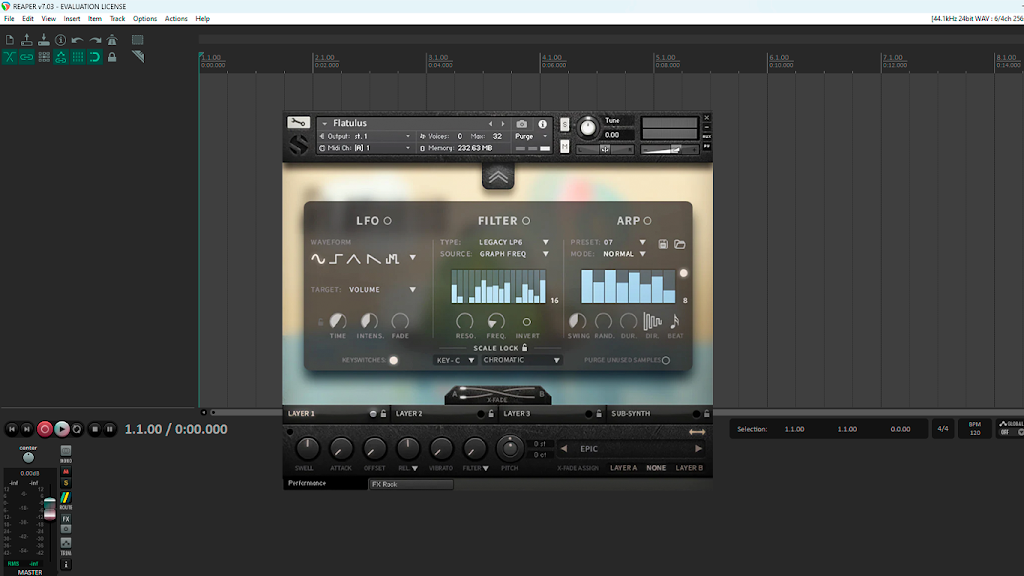Open LFO waveform dropdown arrow
1024x576 pixels.
coord(413,258)
